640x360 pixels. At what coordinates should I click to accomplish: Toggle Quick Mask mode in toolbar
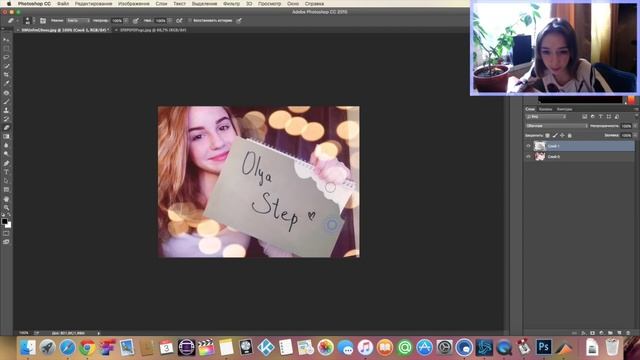pyautogui.click(x=6, y=233)
